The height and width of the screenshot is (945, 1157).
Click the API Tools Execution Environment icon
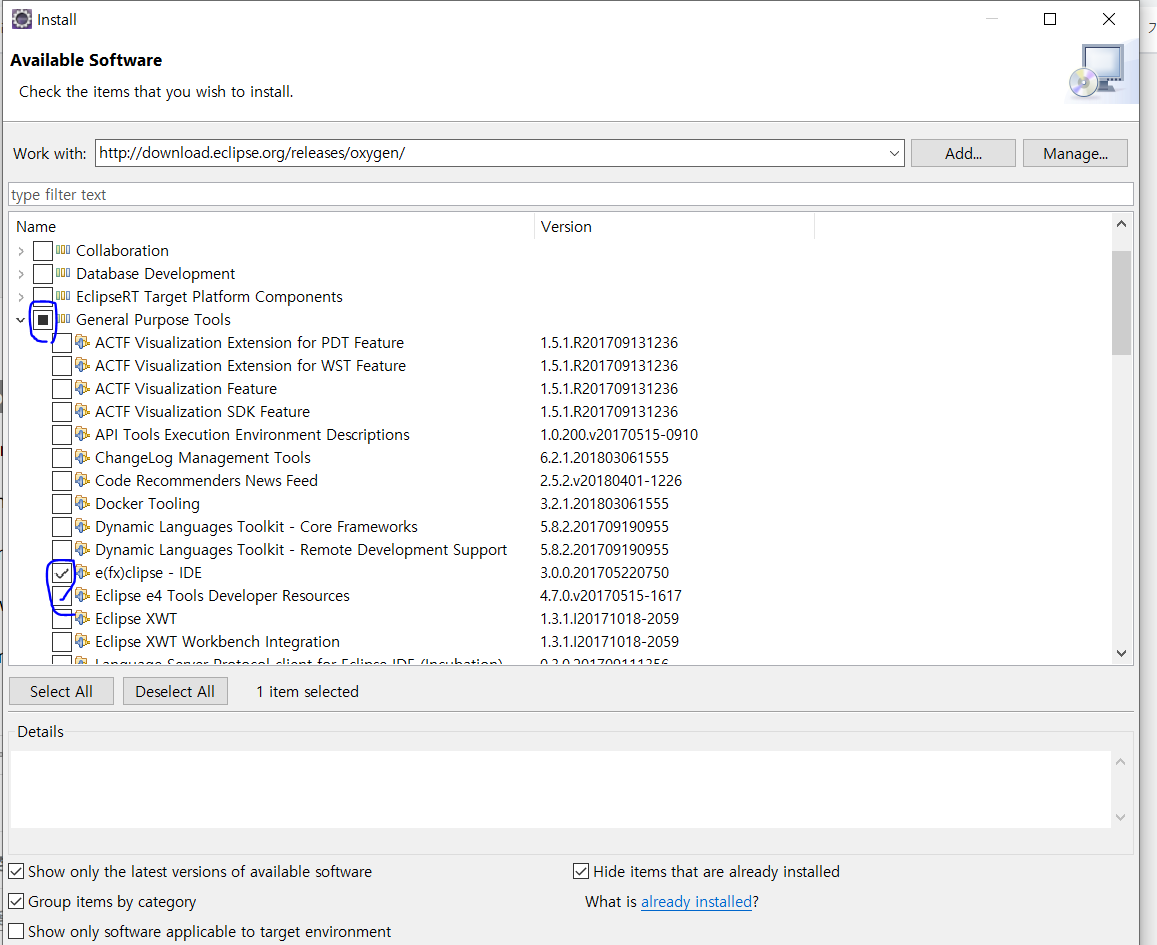pos(83,434)
